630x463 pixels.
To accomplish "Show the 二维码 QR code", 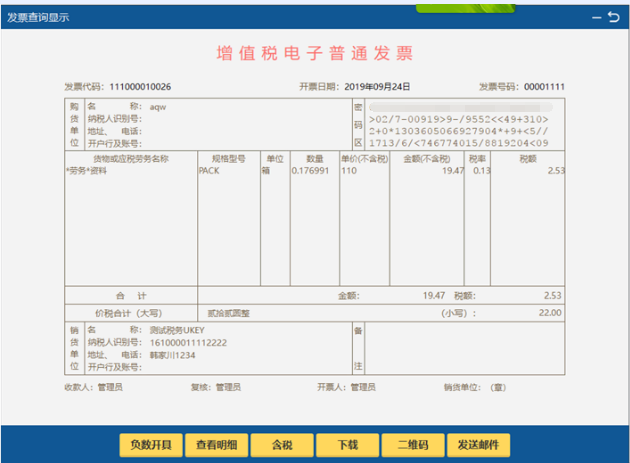I will click(413, 445).
